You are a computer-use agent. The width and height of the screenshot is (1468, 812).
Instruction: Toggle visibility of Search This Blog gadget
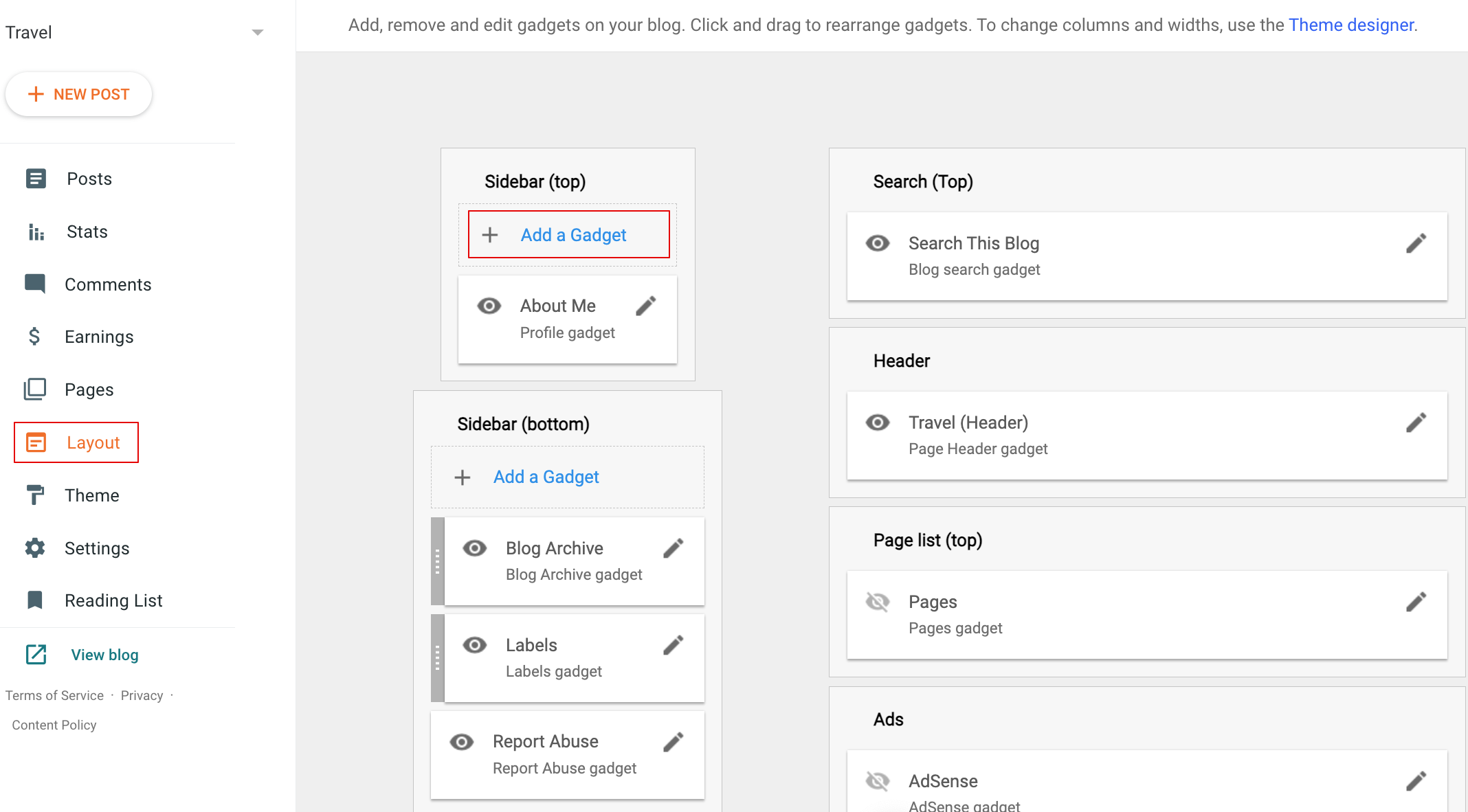tap(878, 243)
